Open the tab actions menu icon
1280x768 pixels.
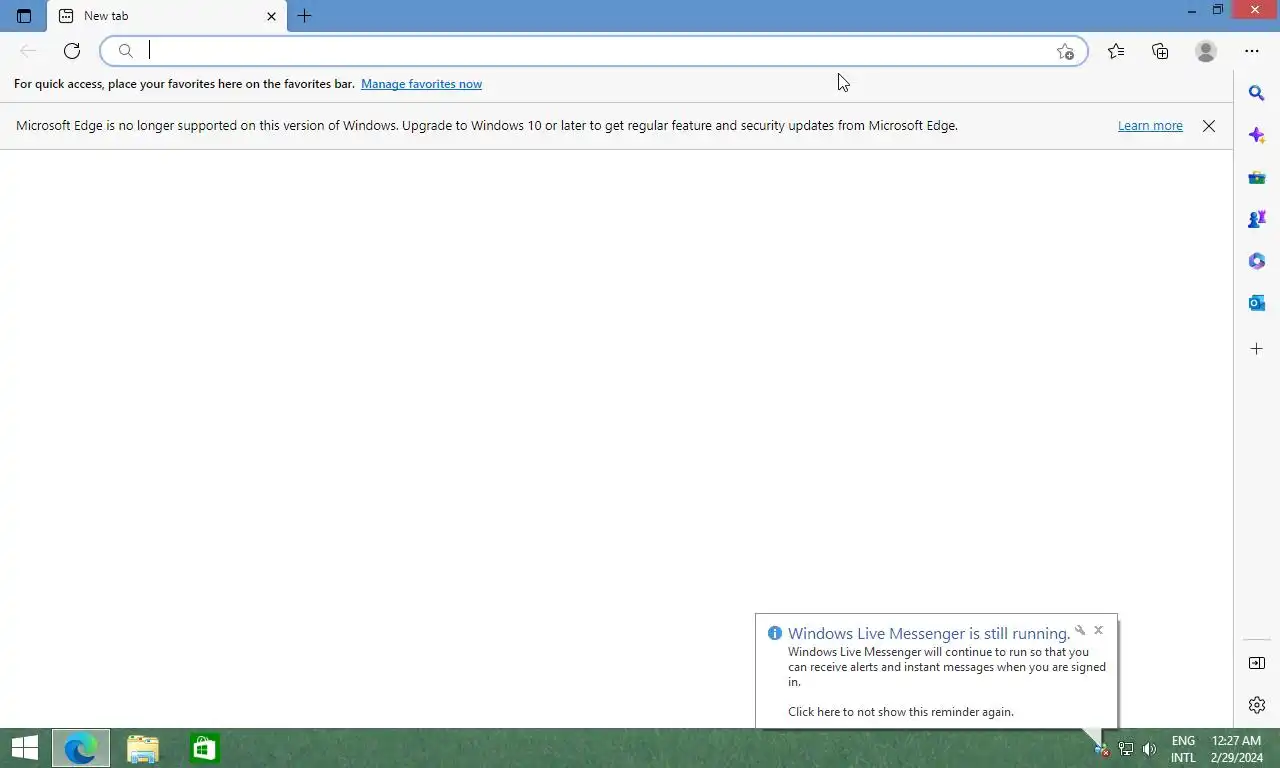(x=24, y=16)
